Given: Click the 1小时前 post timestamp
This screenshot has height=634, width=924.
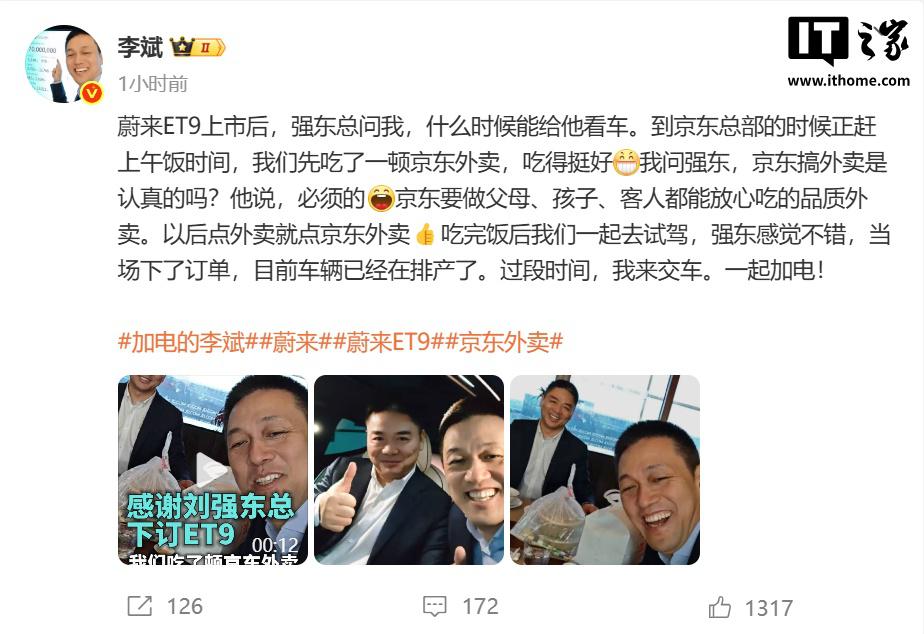Looking at the screenshot, I should 153,84.
